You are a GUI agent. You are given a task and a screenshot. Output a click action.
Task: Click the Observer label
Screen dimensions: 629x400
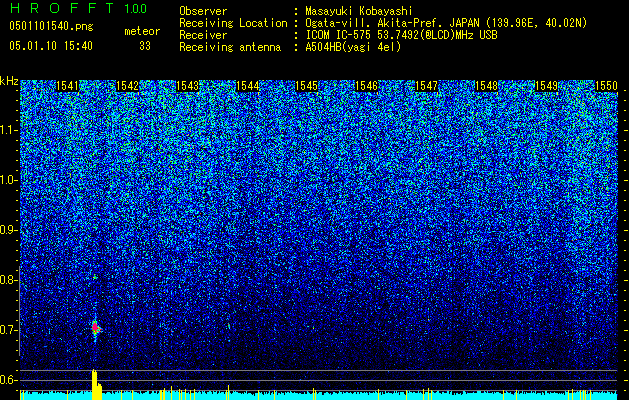click(203, 11)
